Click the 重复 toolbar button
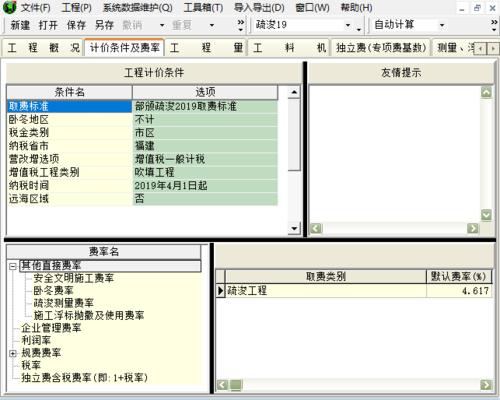This screenshot has width=500, height=400. pos(182,25)
